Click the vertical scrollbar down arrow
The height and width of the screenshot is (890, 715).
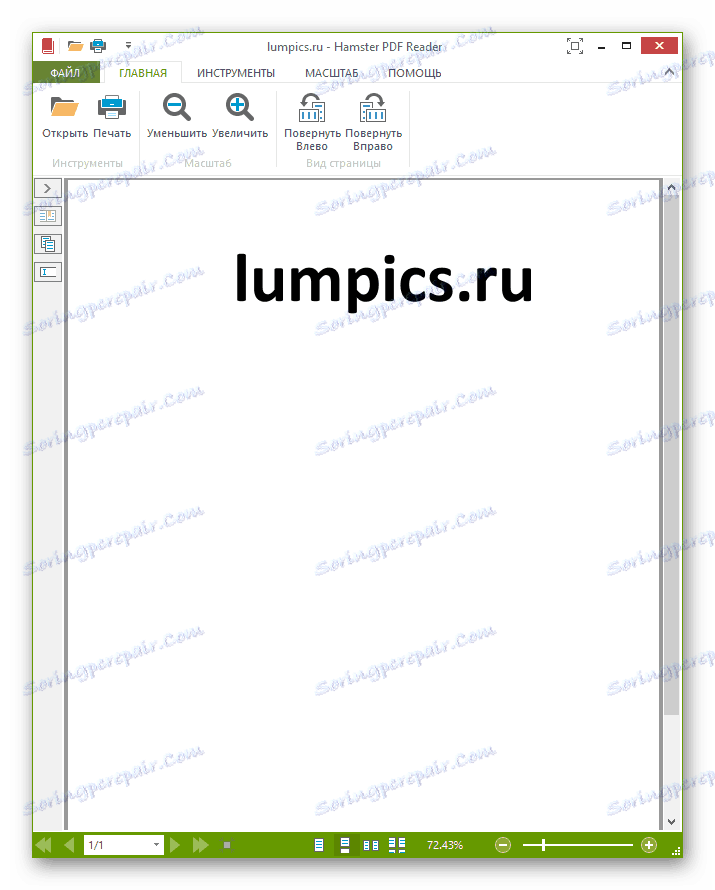coord(671,821)
